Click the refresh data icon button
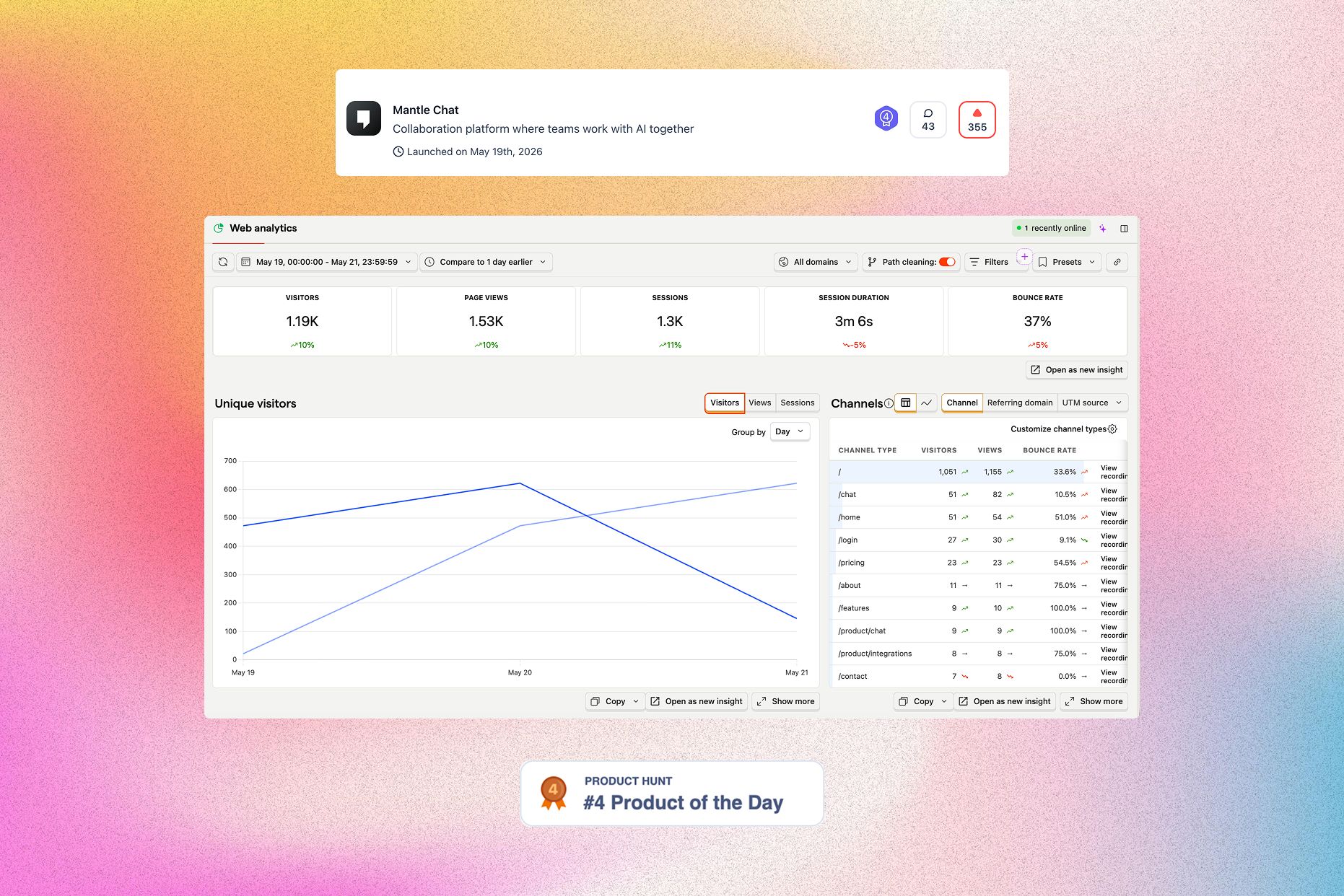Image resolution: width=1344 pixels, height=896 pixels. click(223, 262)
